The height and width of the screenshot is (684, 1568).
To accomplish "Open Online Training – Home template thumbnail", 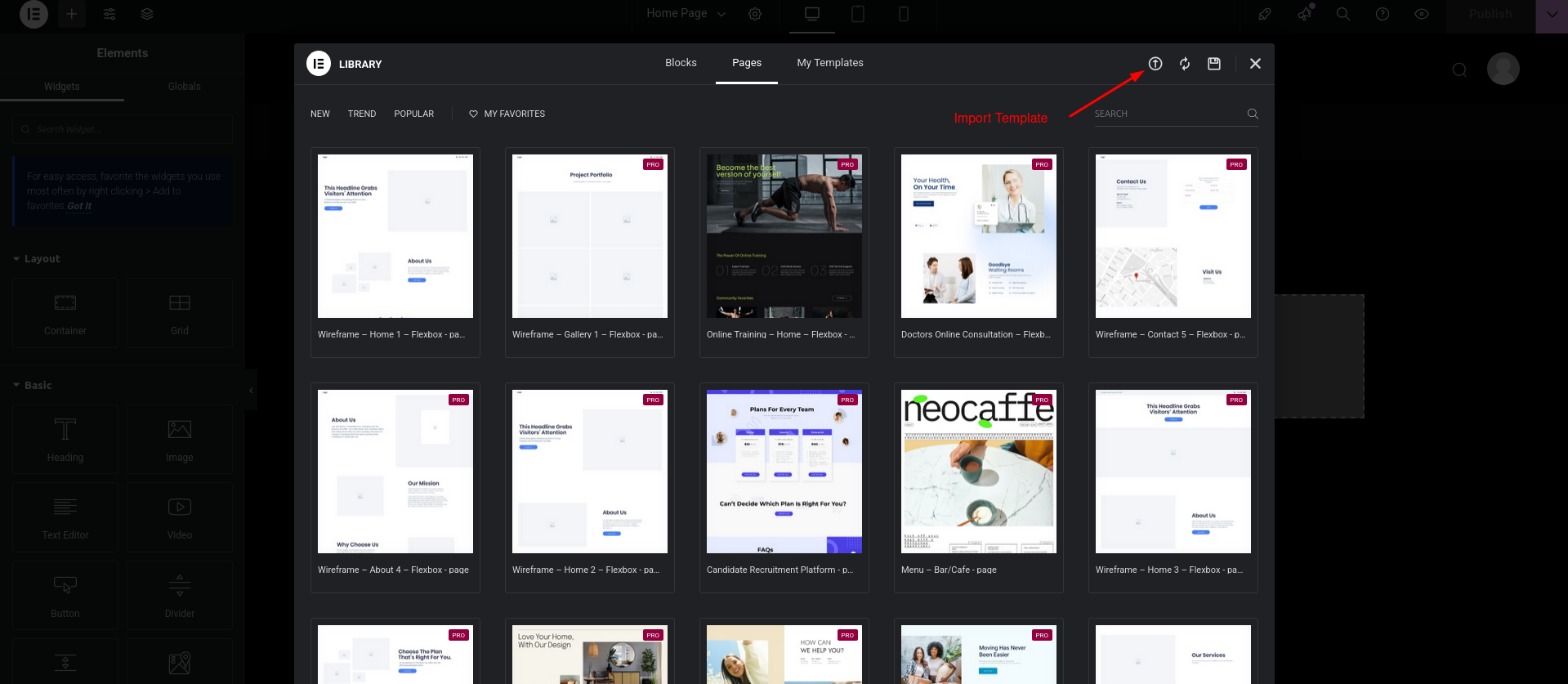I will (784, 236).
